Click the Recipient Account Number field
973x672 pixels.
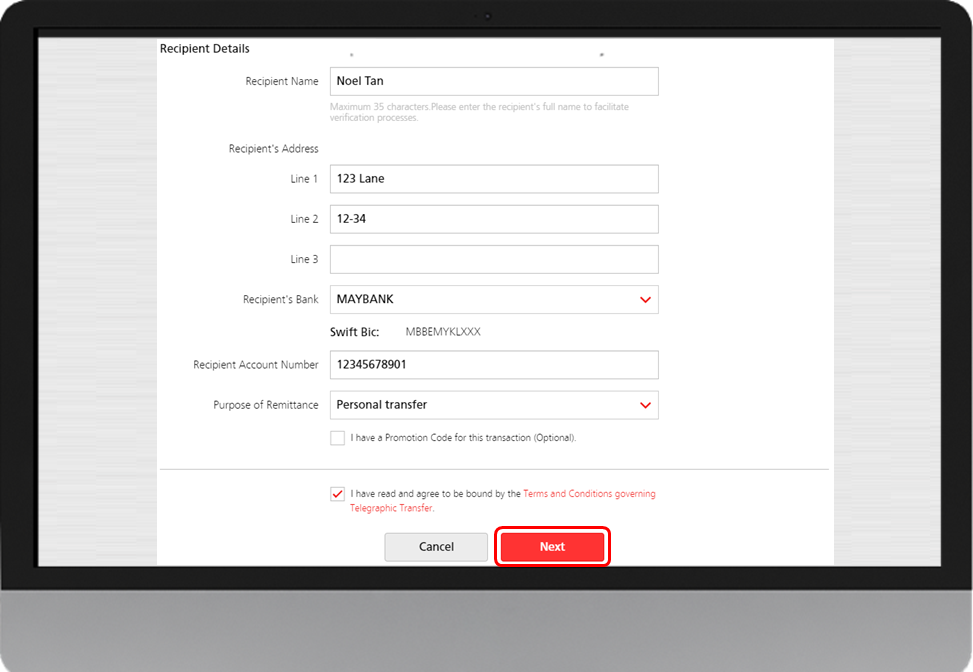(x=494, y=365)
